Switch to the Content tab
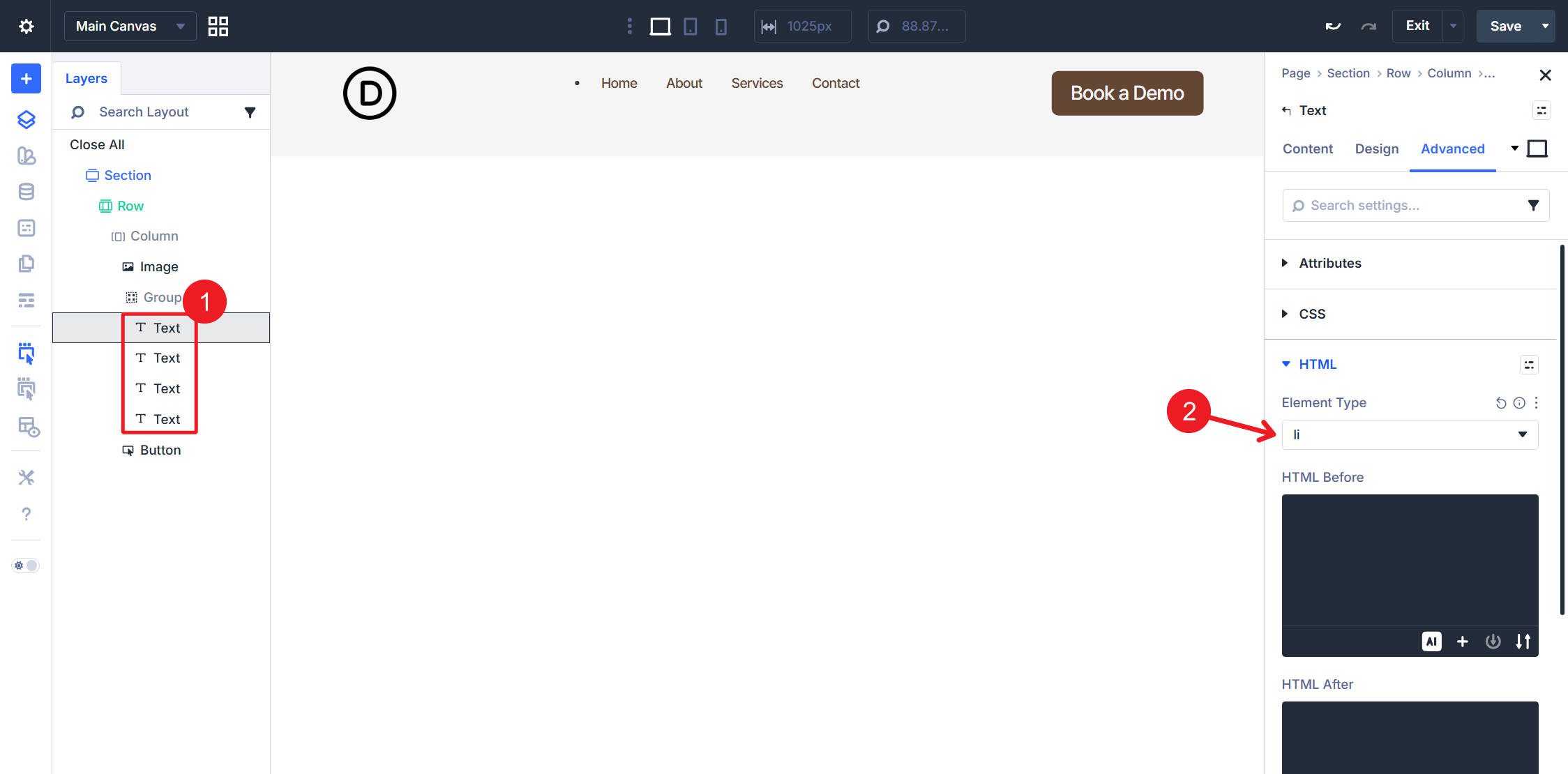1568x774 pixels. pos(1307,149)
